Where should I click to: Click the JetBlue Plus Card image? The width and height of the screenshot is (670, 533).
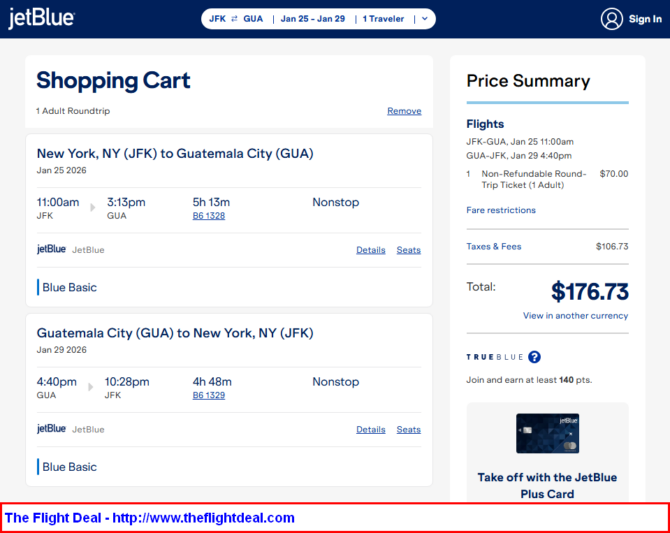[547, 433]
